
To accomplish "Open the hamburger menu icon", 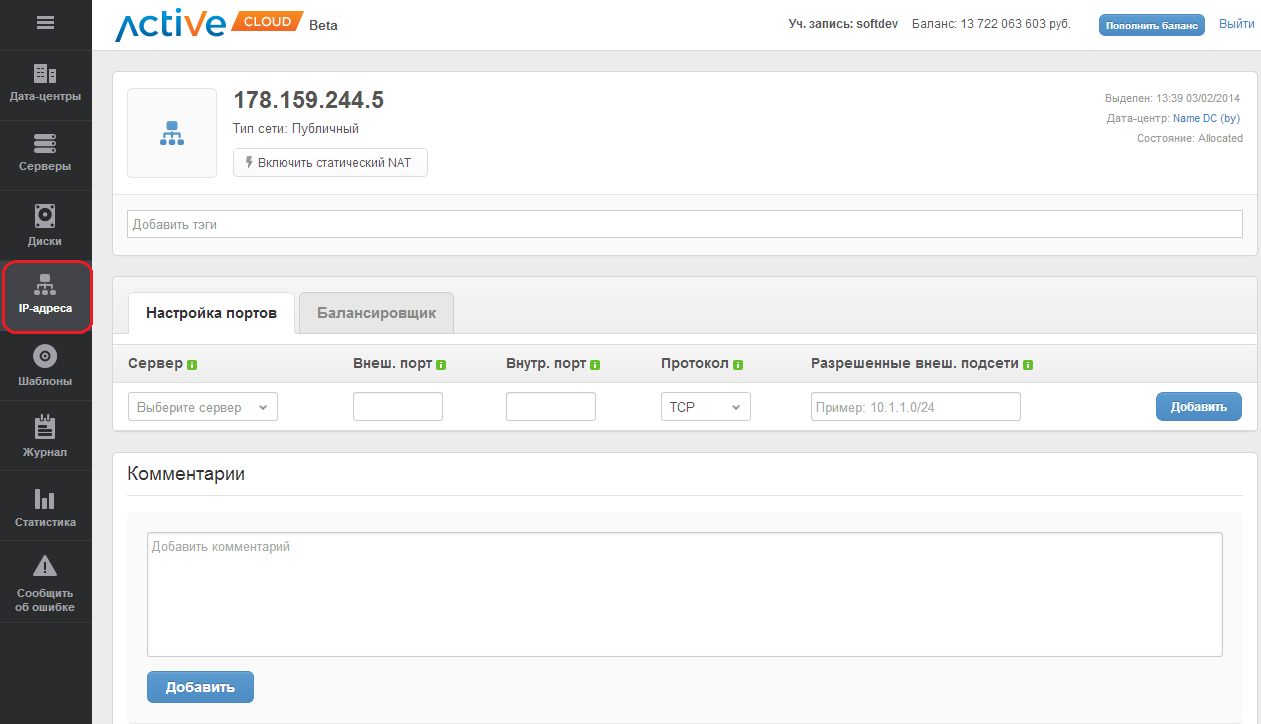I will click(45, 23).
